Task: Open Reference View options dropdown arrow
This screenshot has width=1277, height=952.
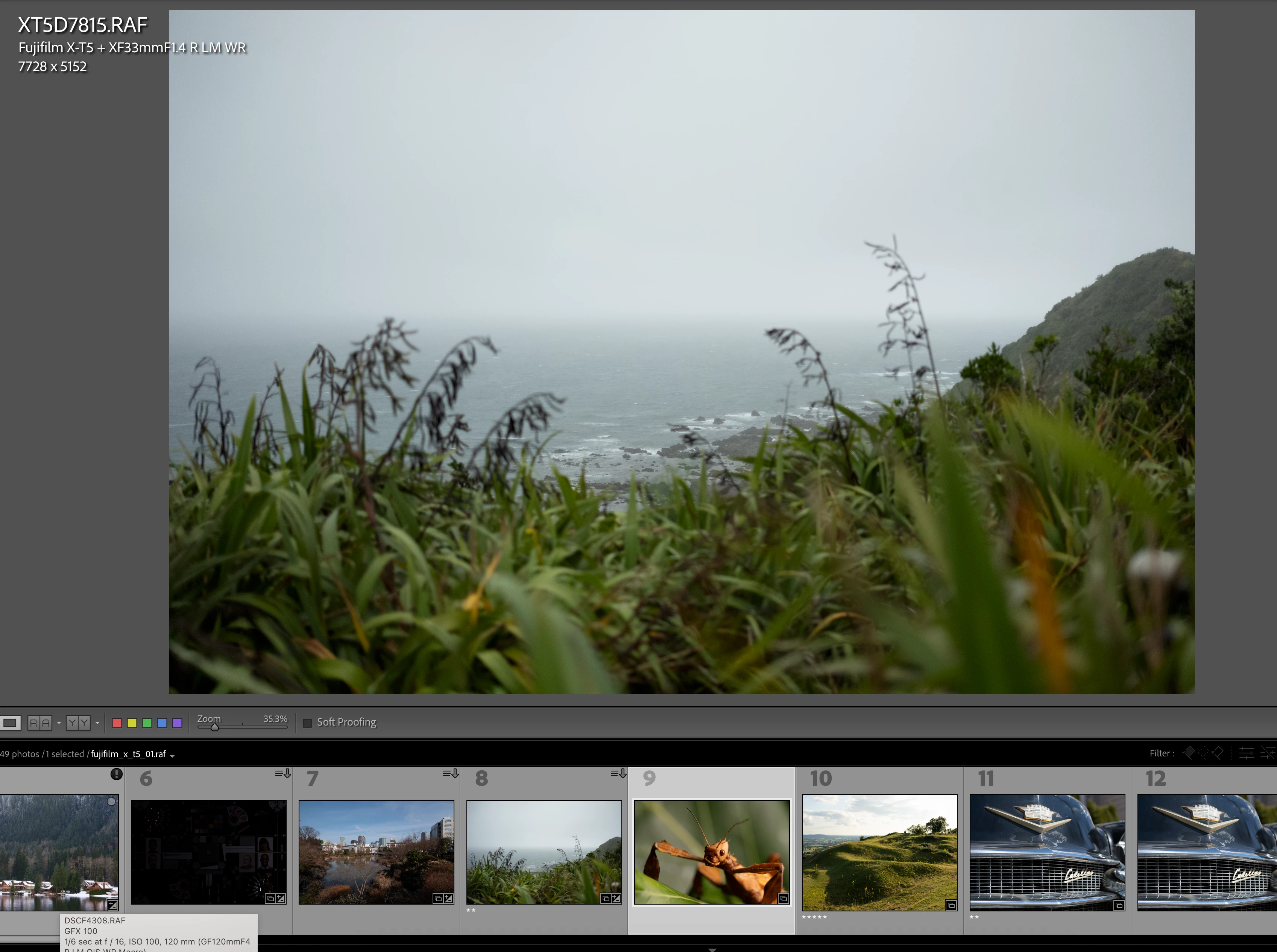Action: click(x=59, y=723)
